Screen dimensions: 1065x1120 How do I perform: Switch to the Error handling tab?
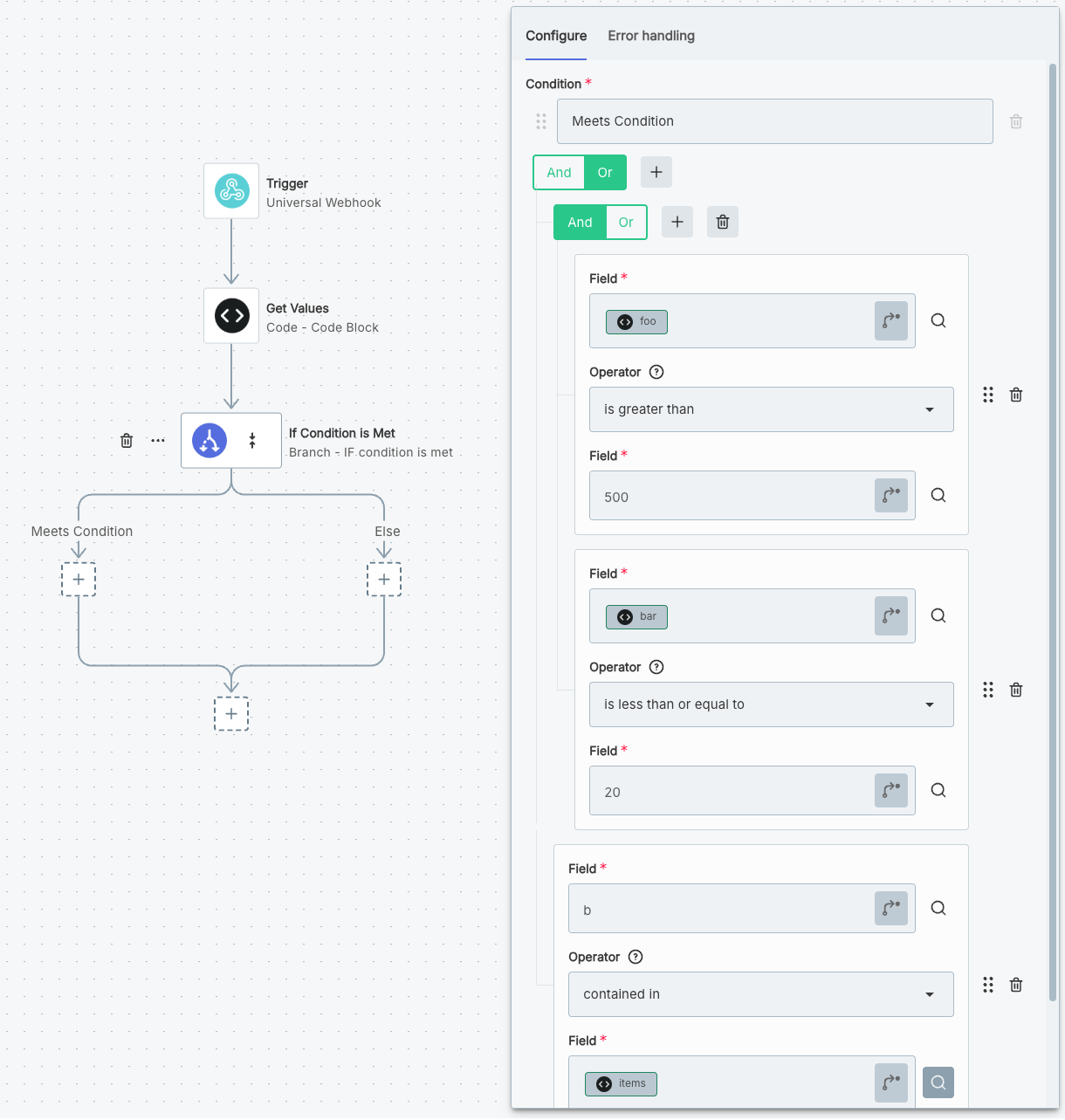[651, 36]
